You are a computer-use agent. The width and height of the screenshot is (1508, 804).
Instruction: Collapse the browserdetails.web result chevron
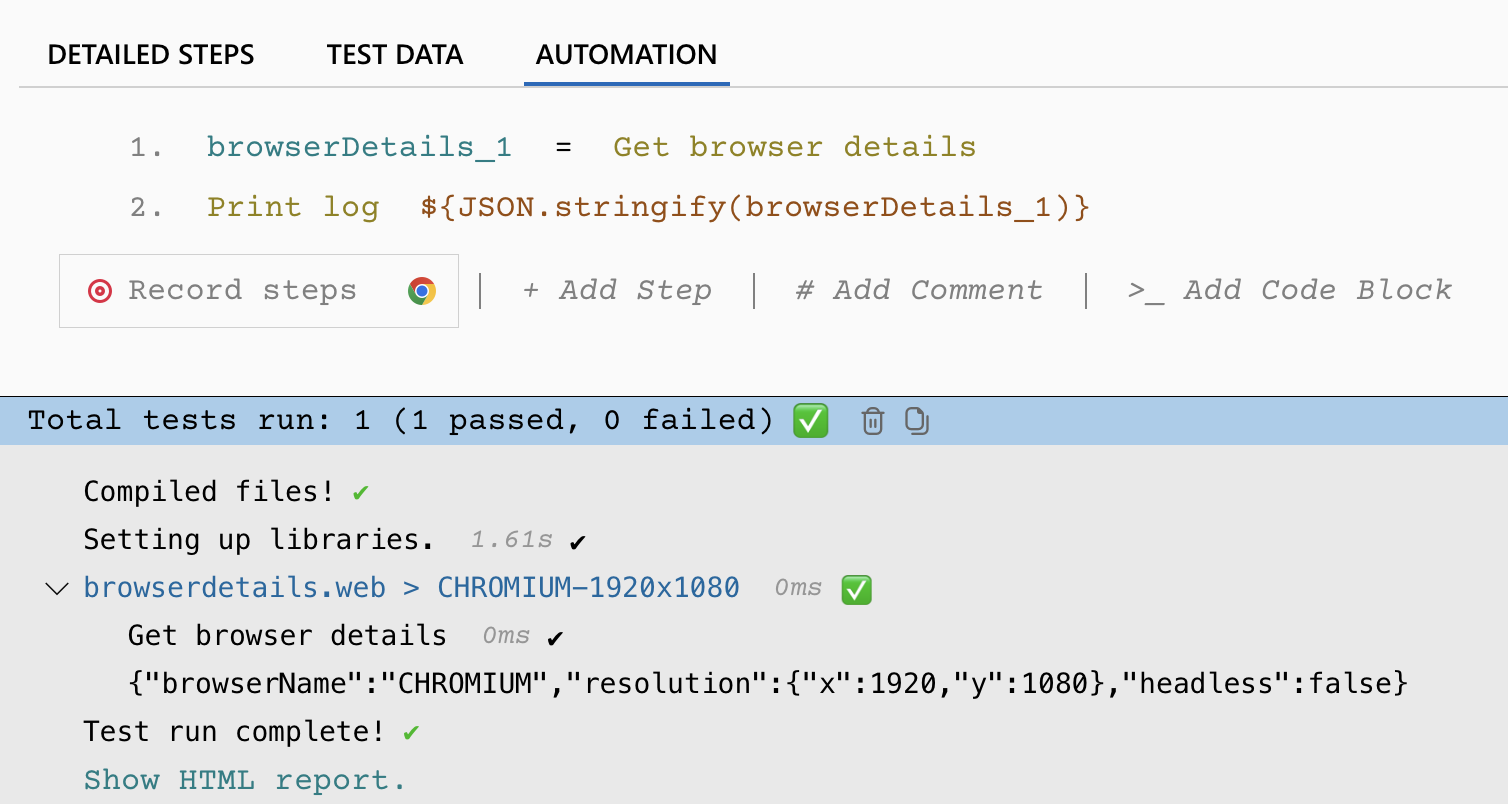pos(57,588)
